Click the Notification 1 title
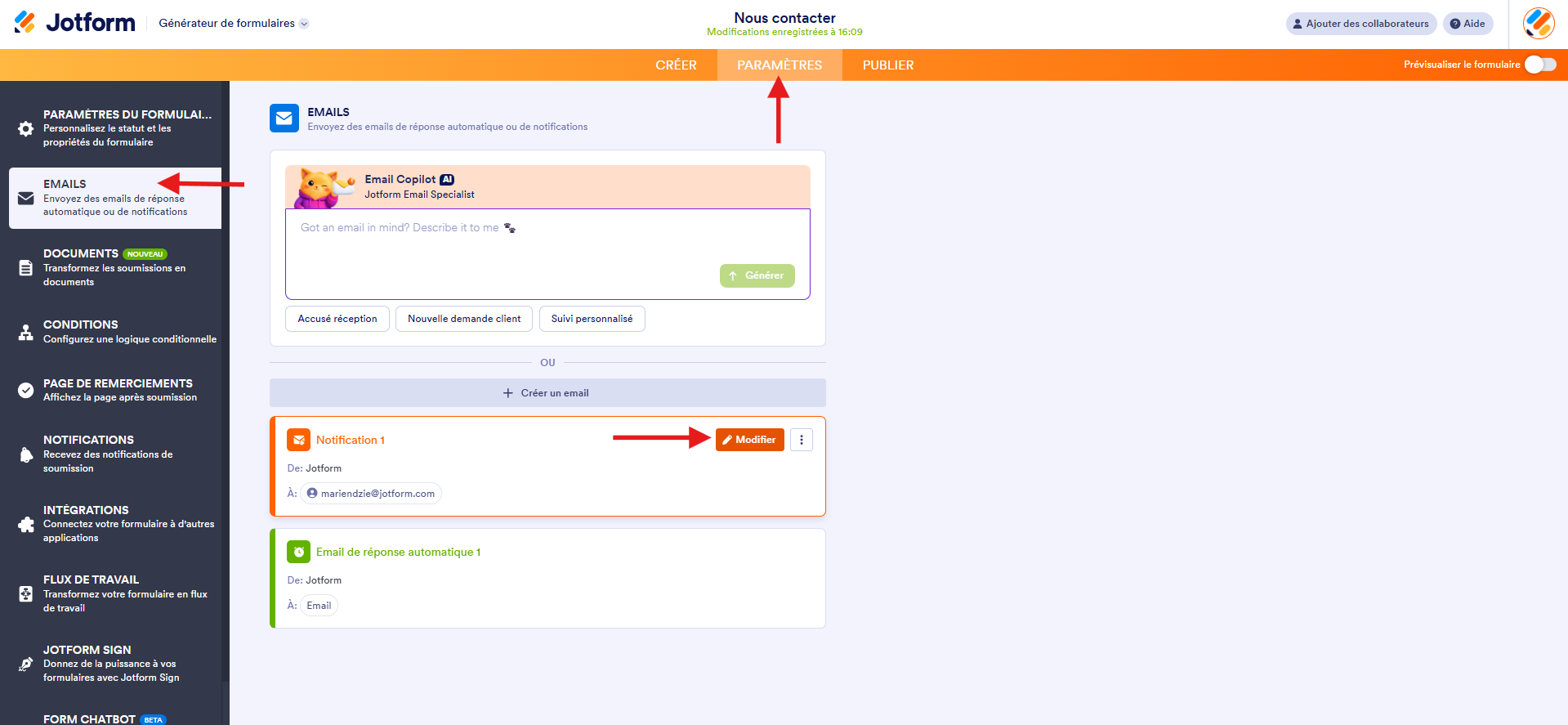 (x=351, y=440)
